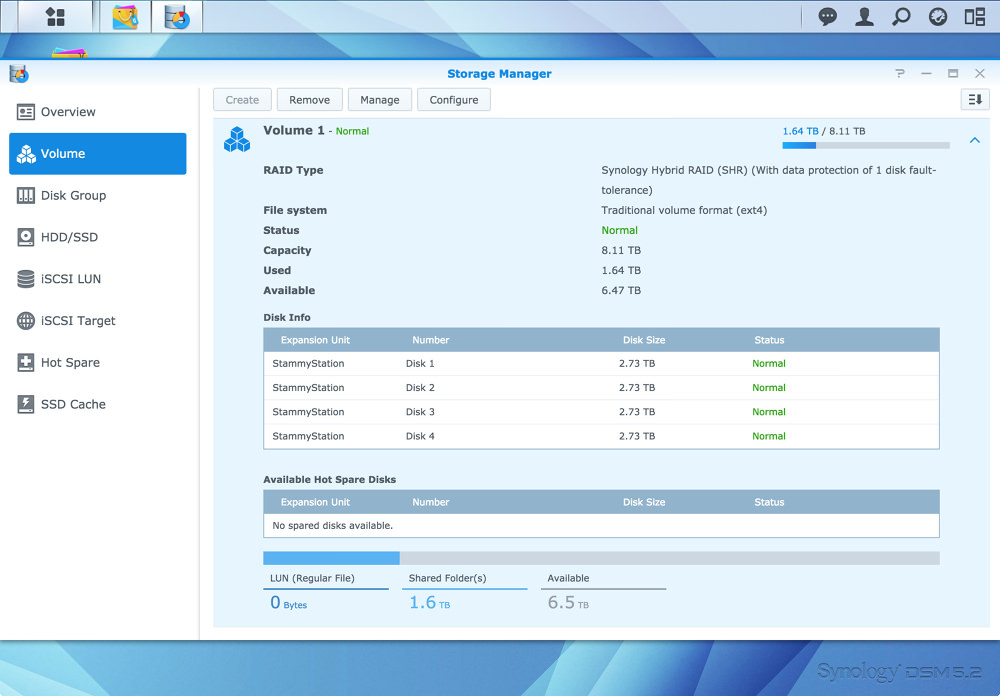Screen dimensions: 1000x696
Task: Open the iSCSI LUN page
Action: [70, 279]
